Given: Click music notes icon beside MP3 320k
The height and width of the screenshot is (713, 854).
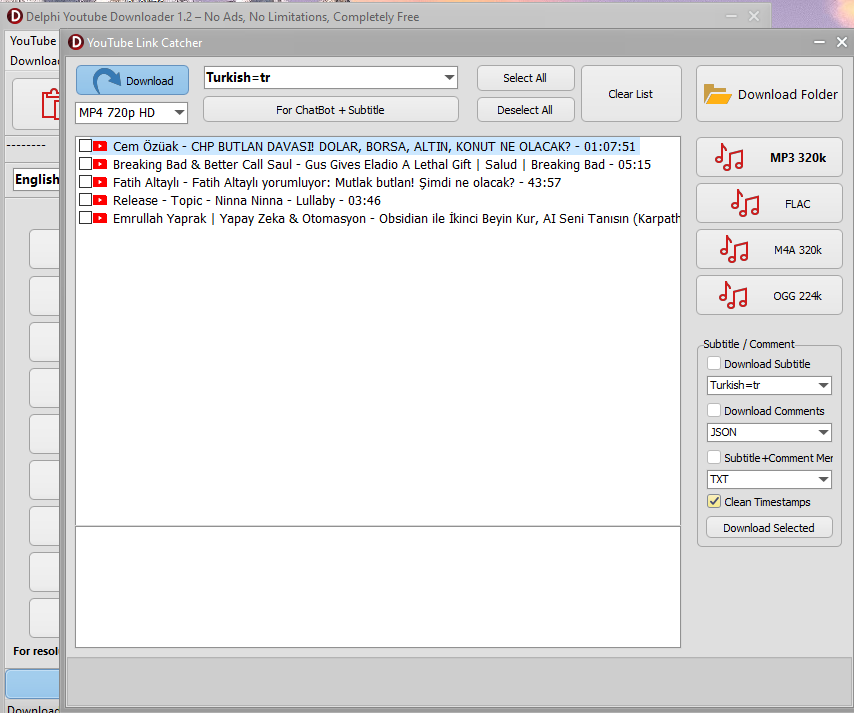Looking at the screenshot, I should (x=729, y=157).
